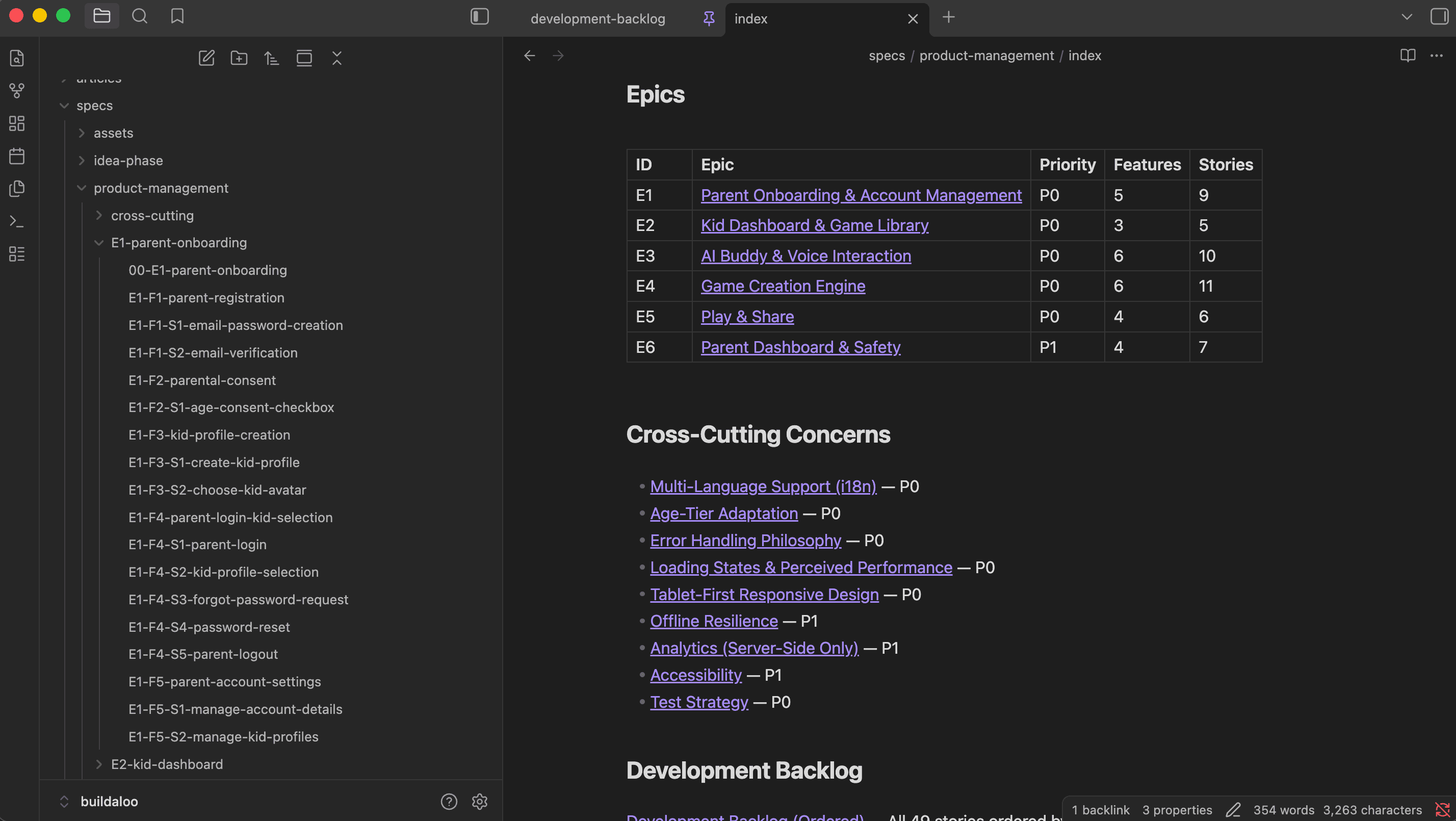Open canvas icon in ribbon
Viewport: 1456px width, 821px height.
(17, 123)
